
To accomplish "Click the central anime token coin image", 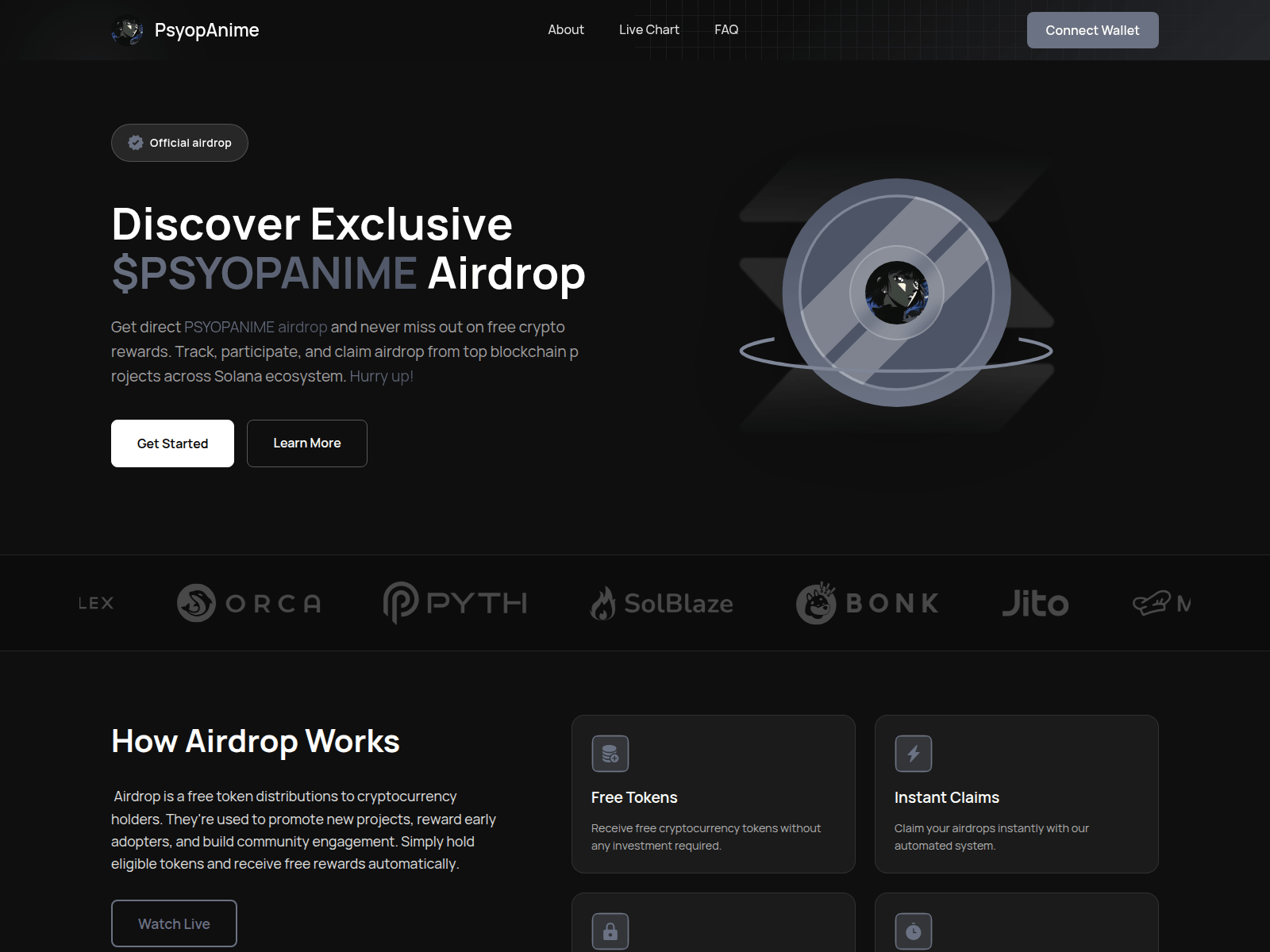I will pyautogui.click(x=896, y=293).
